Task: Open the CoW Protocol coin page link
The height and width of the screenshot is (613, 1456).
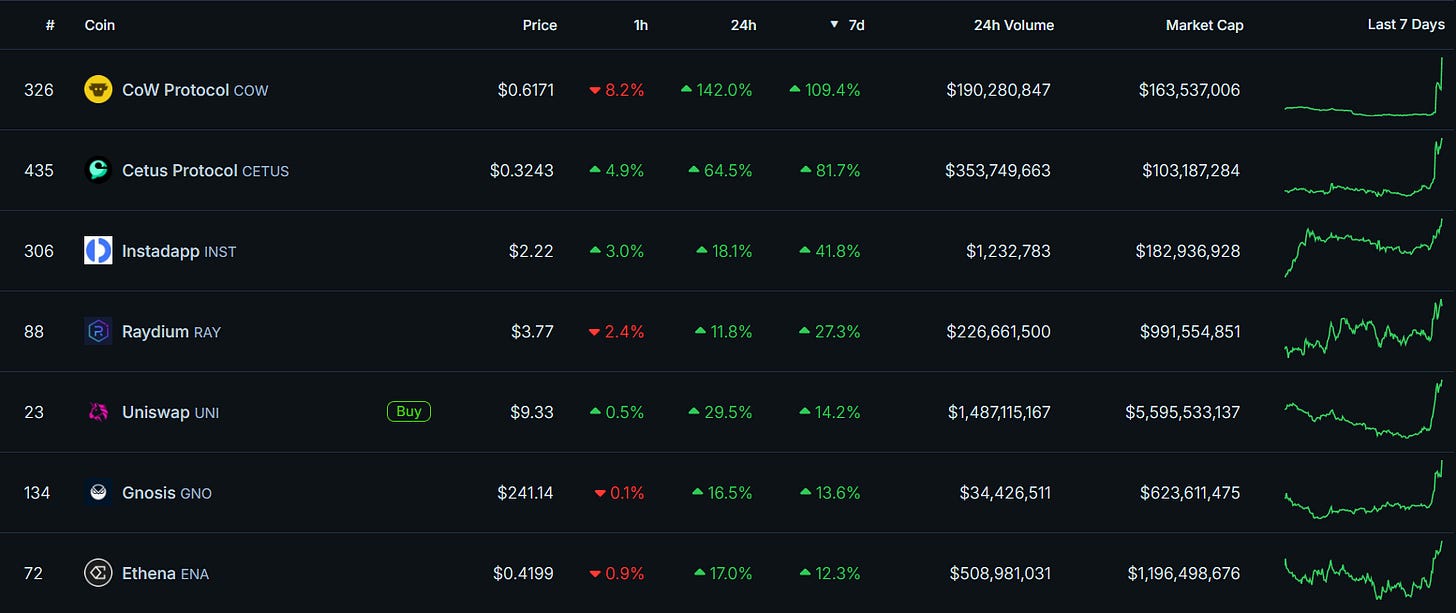Action: [195, 90]
